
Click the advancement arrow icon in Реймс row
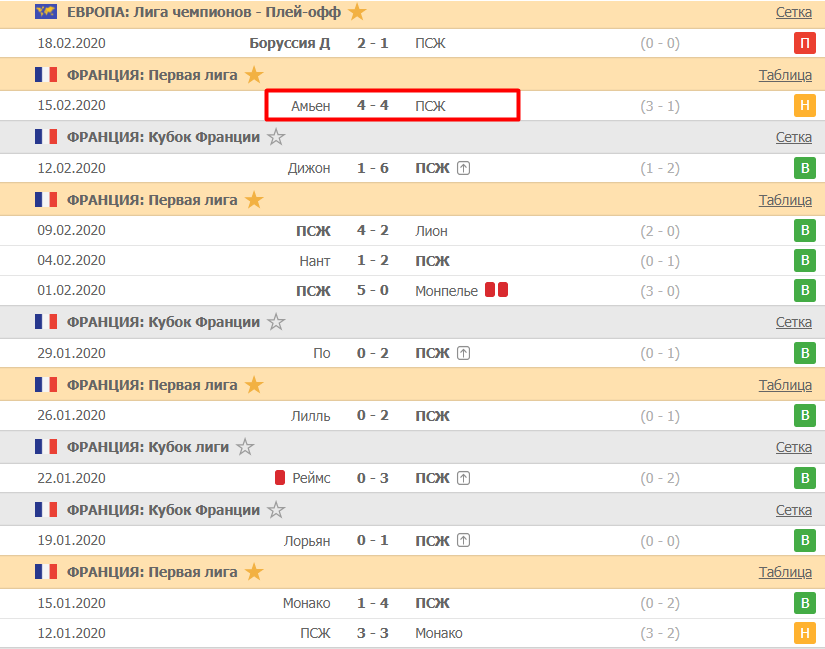pyautogui.click(x=463, y=478)
